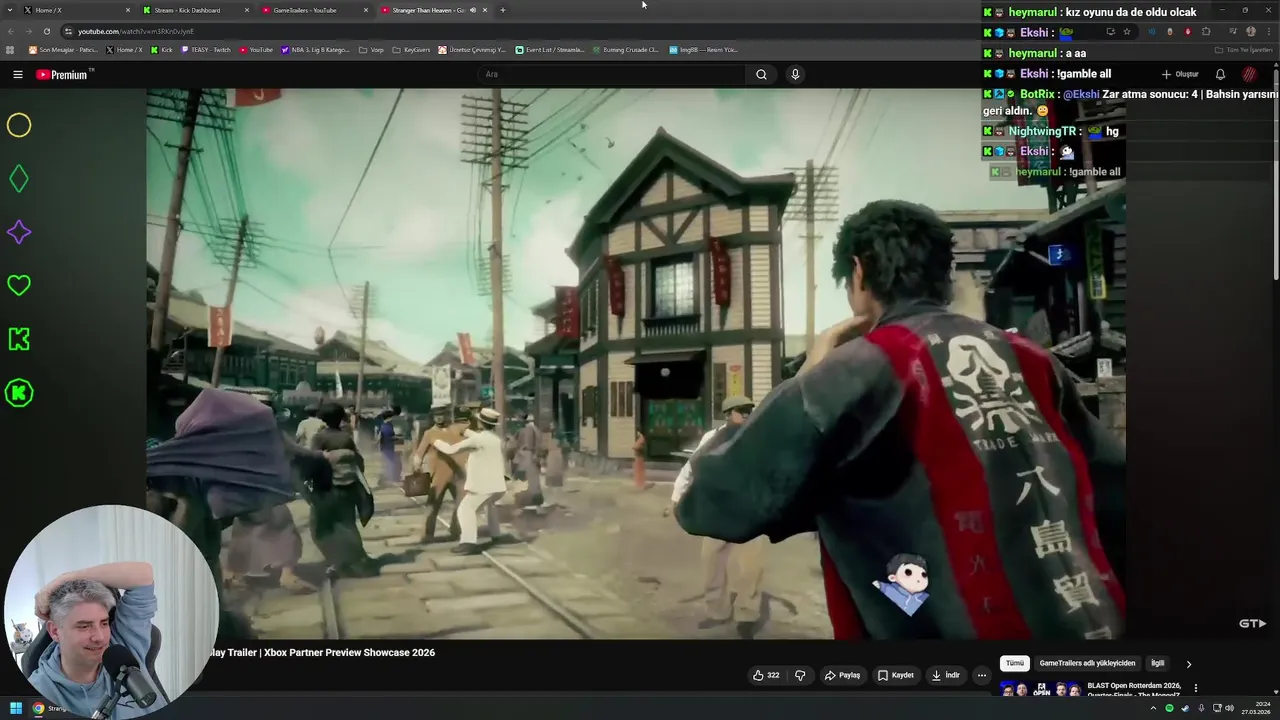Screen dimensions: 1280x720
Task: Open Tüm Yer İşaretleri folder
Action: pyautogui.click(x=1244, y=50)
